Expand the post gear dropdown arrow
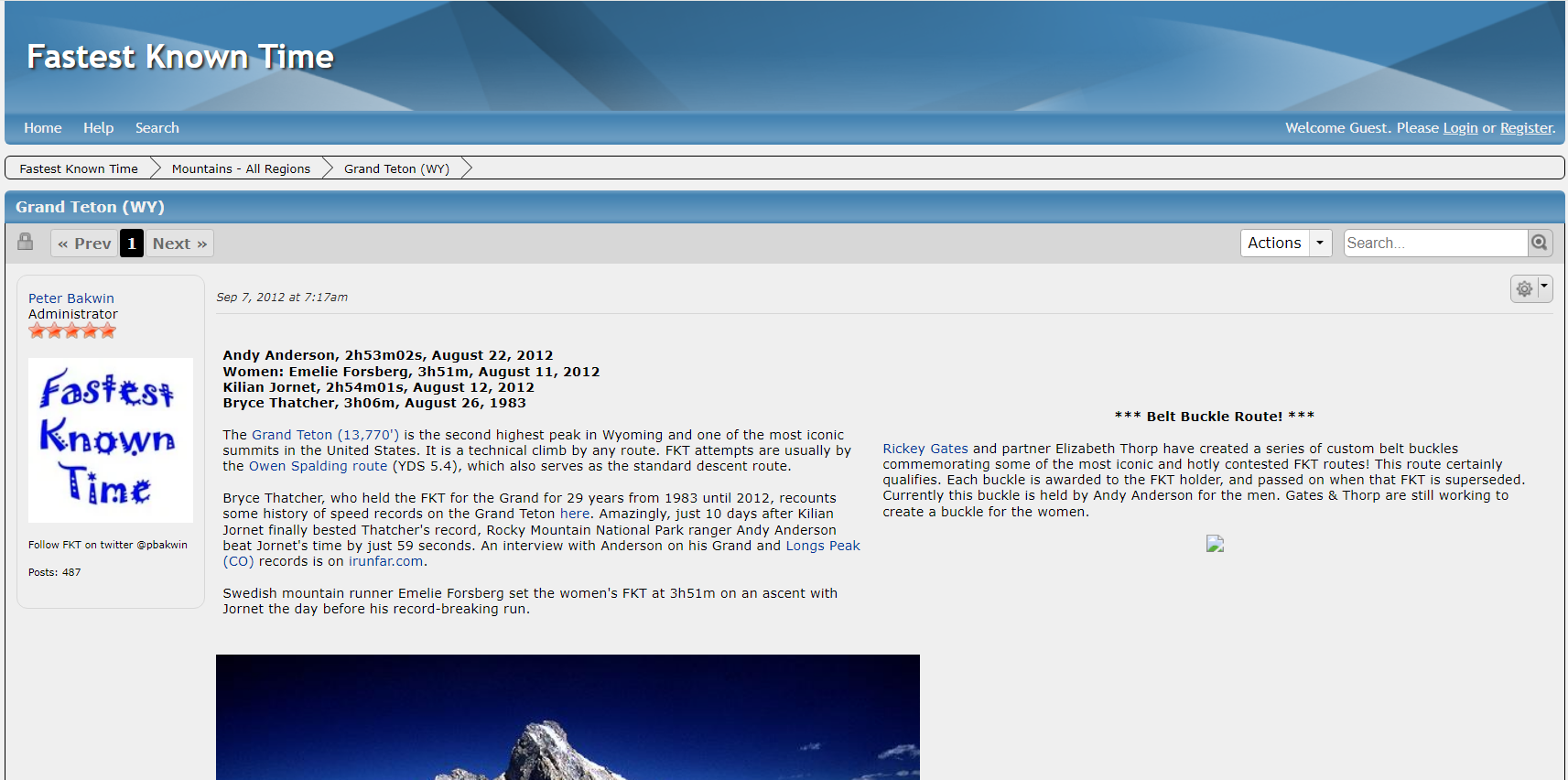 point(1545,287)
